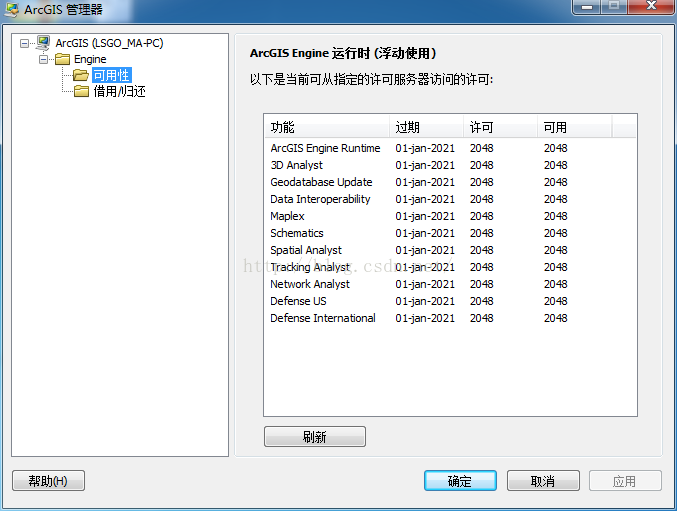The image size is (677, 511).
Task: Select the 可用性 tree item
Action: (x=111, y=75)
